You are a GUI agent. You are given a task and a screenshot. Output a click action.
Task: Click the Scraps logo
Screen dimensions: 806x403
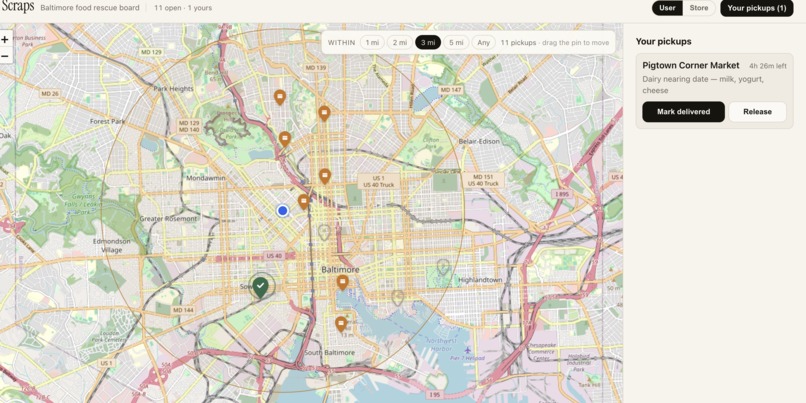tap(17, 7)
